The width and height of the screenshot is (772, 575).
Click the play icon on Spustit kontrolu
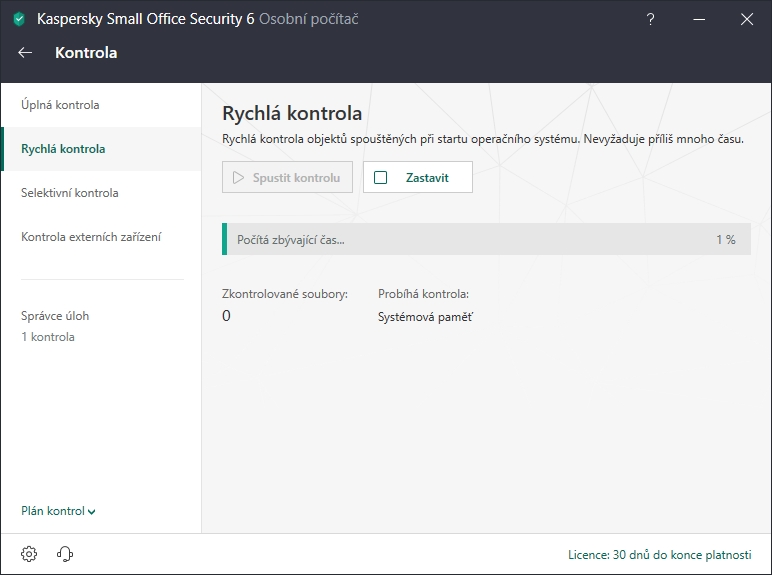tap(238, 178)
